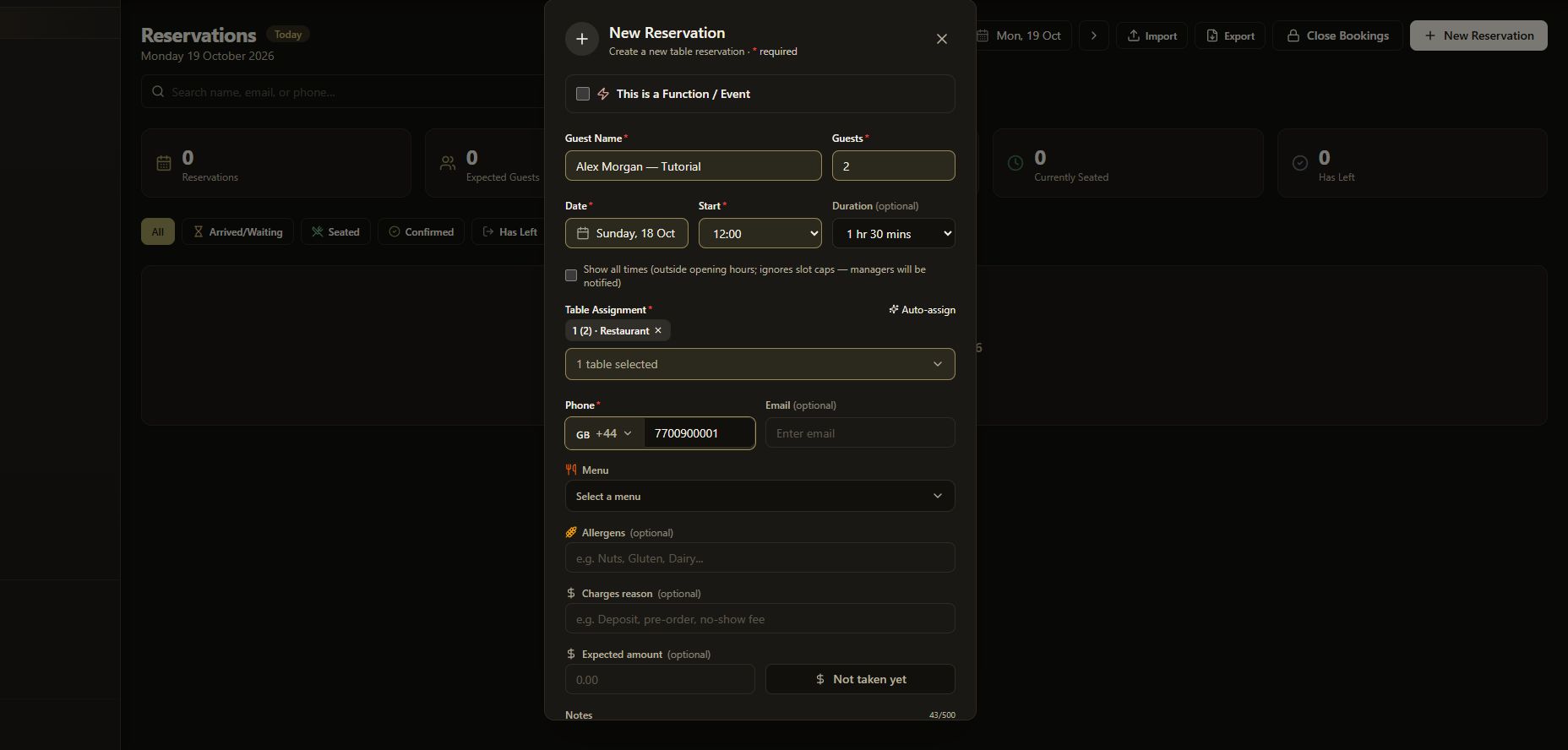Click the Allergens input field
Viewport: 1568px width, 750px height.
point(759,557)
